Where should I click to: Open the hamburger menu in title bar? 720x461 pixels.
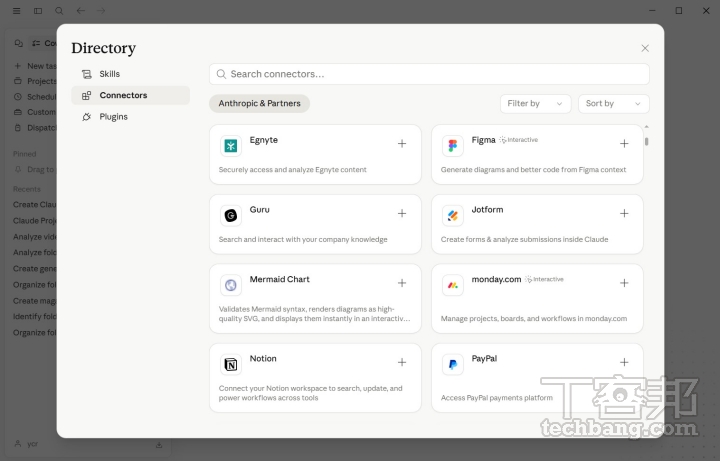click(17, 11)
